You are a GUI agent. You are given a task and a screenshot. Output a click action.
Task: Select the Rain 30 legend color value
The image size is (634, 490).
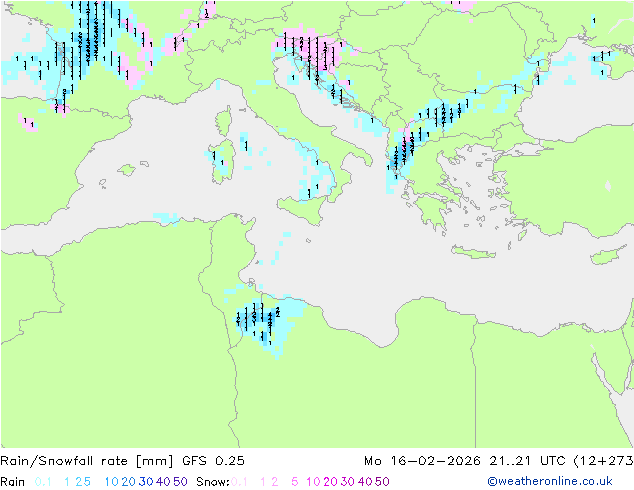click(146, 482)
